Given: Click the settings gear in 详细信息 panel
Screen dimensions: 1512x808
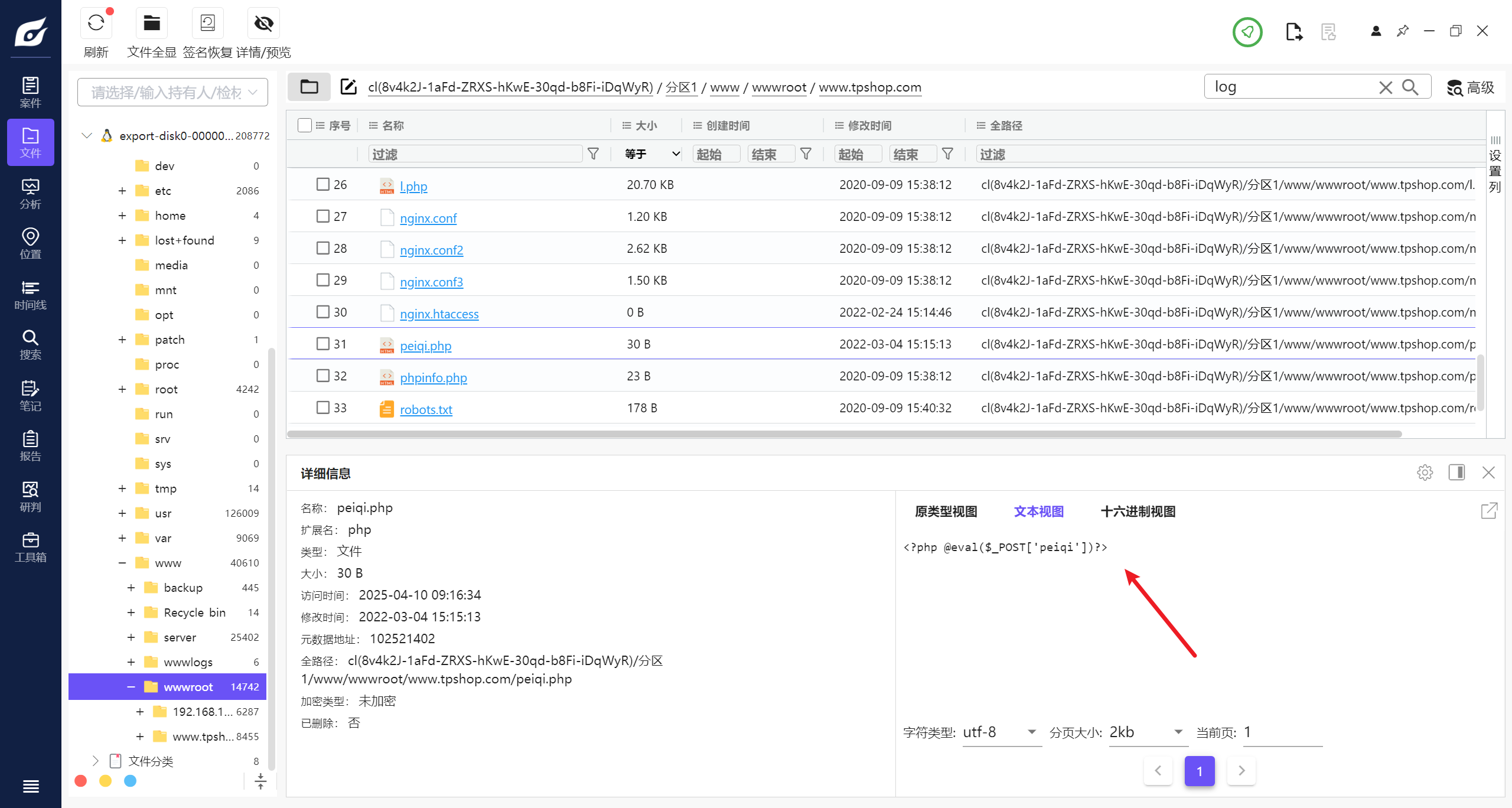Looking at the screenshot, I should [1425, 473].
